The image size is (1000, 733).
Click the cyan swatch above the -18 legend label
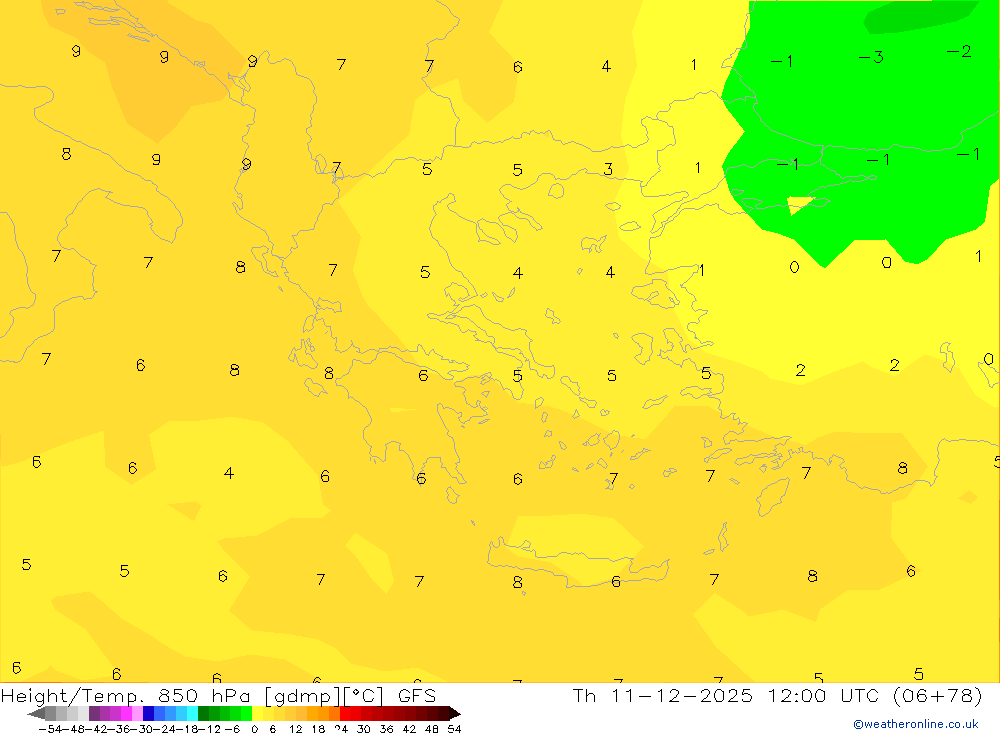[192, 714]
